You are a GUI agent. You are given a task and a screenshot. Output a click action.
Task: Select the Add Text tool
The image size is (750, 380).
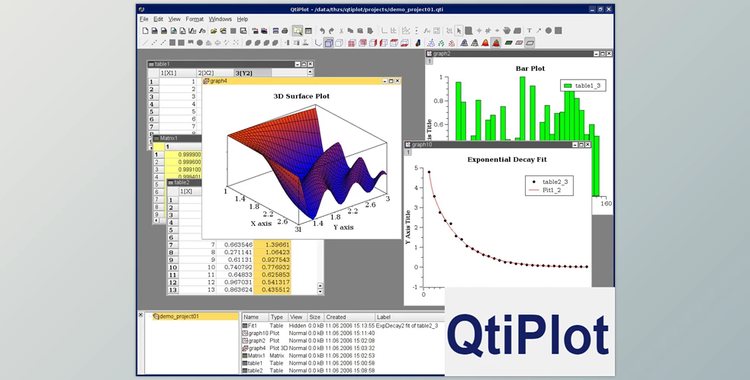tap(529, 31)
